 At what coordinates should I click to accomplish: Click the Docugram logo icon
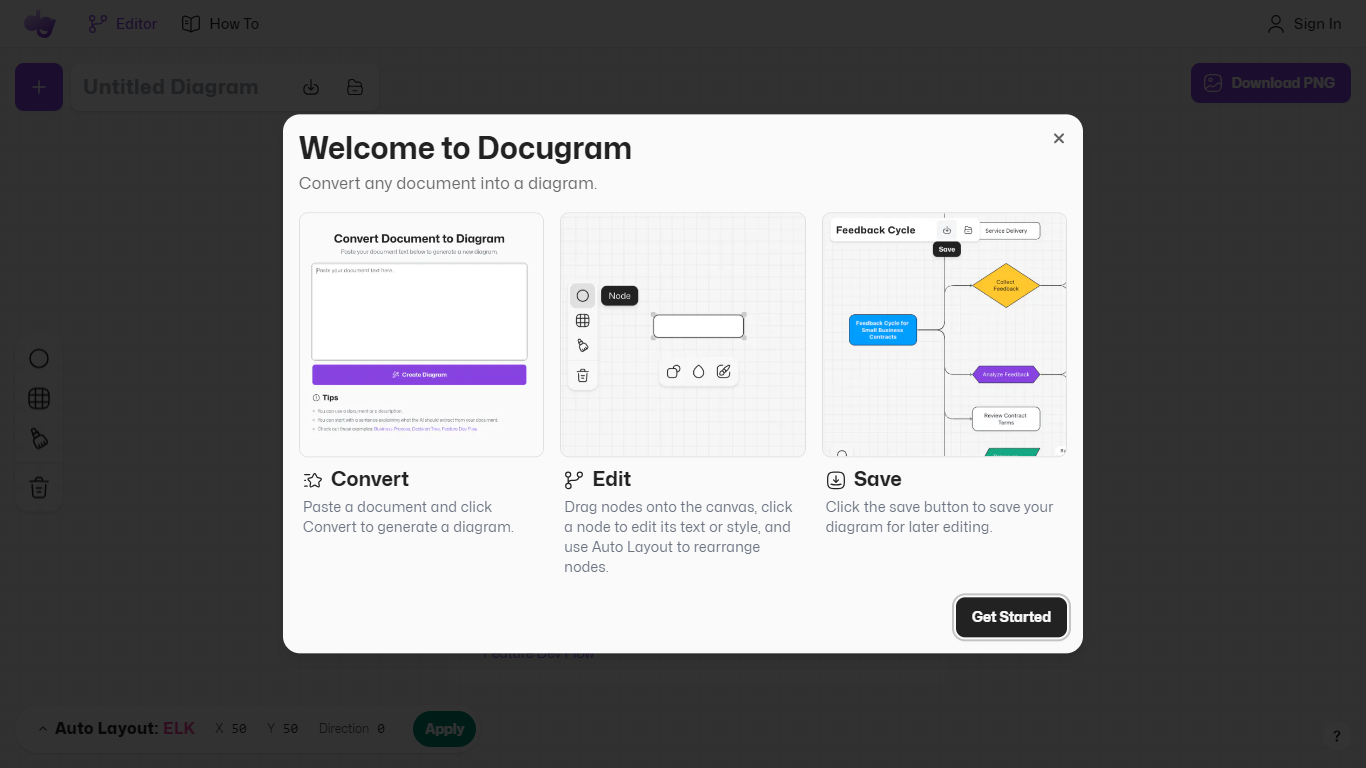[x=40, y=23]
